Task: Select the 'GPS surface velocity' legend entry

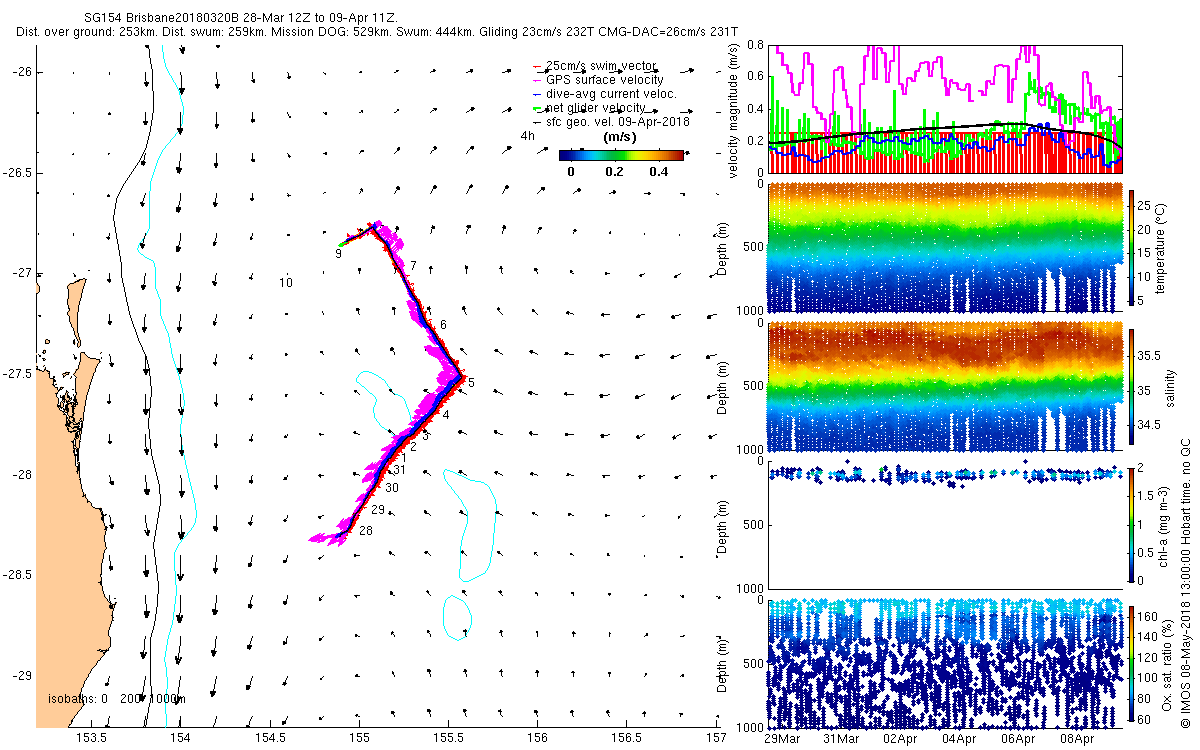Action: click(x=604, y=79)
